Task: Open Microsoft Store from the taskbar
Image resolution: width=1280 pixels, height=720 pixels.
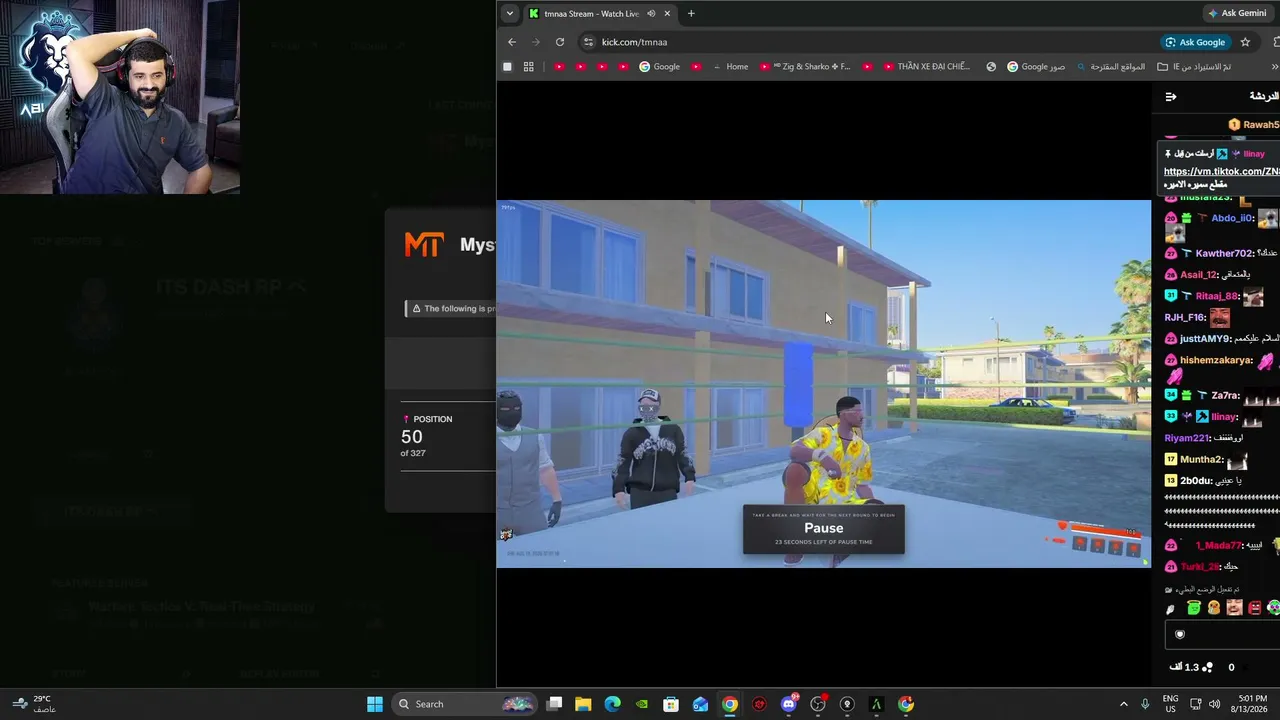Action: pos(671,704)
